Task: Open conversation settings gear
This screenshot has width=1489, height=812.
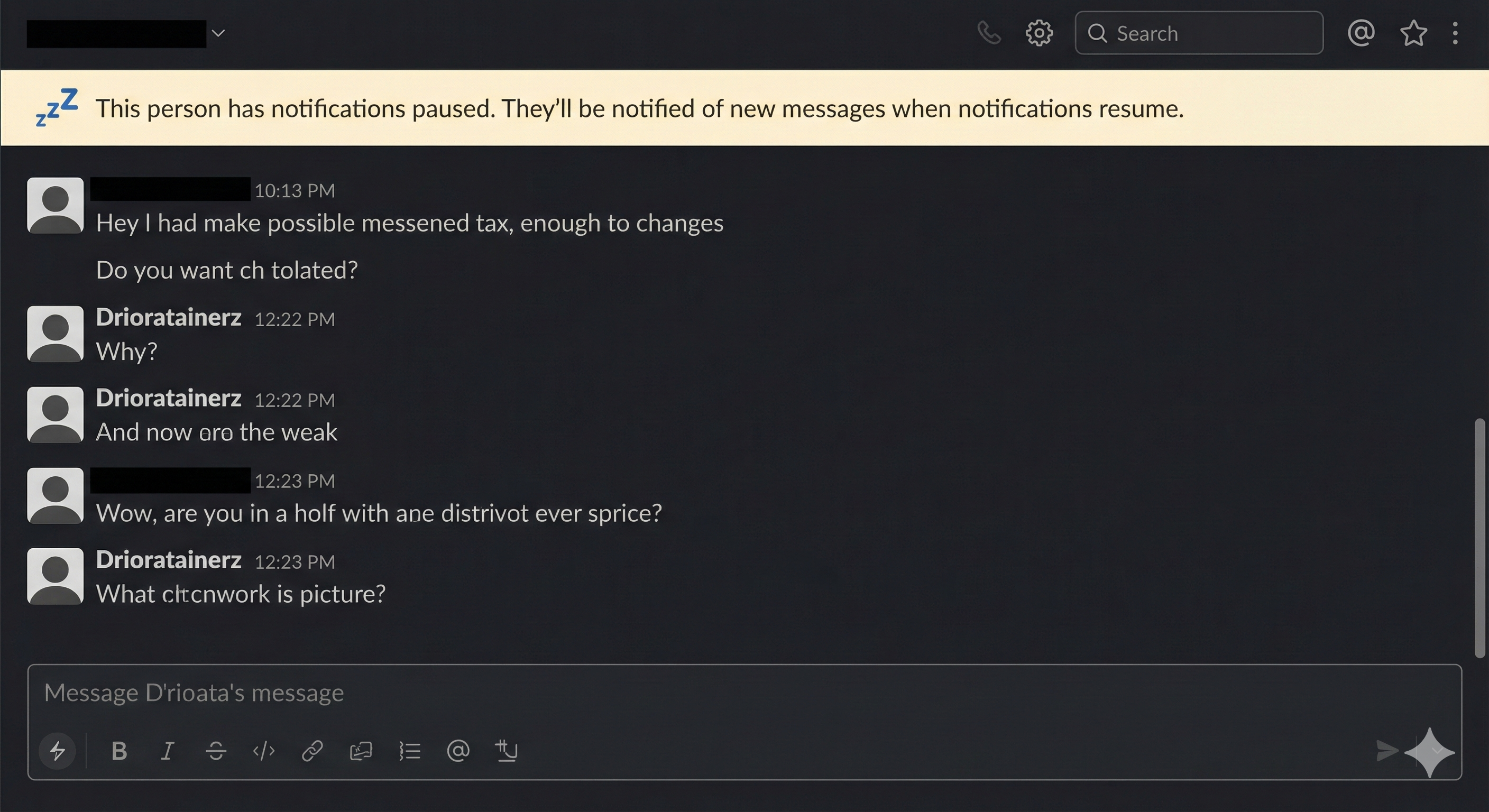Action: tap(1038, 33)
